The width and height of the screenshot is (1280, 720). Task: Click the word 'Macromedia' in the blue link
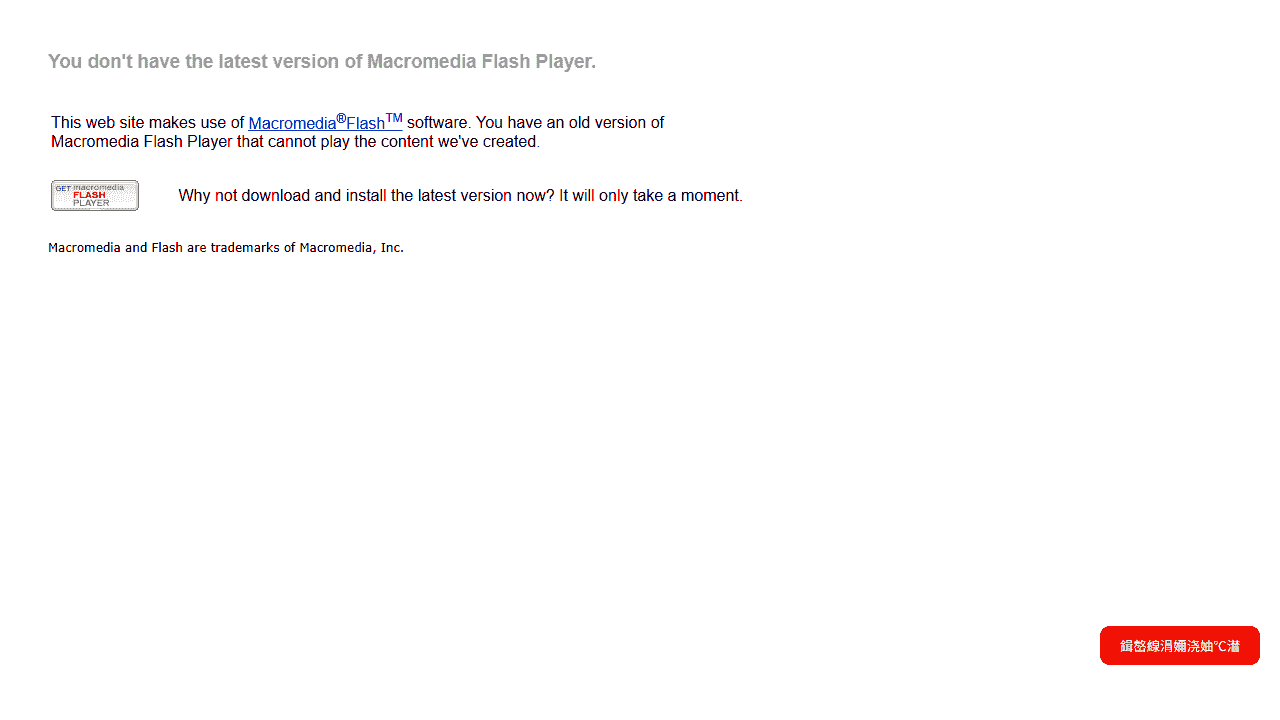(x=292, y=124)
